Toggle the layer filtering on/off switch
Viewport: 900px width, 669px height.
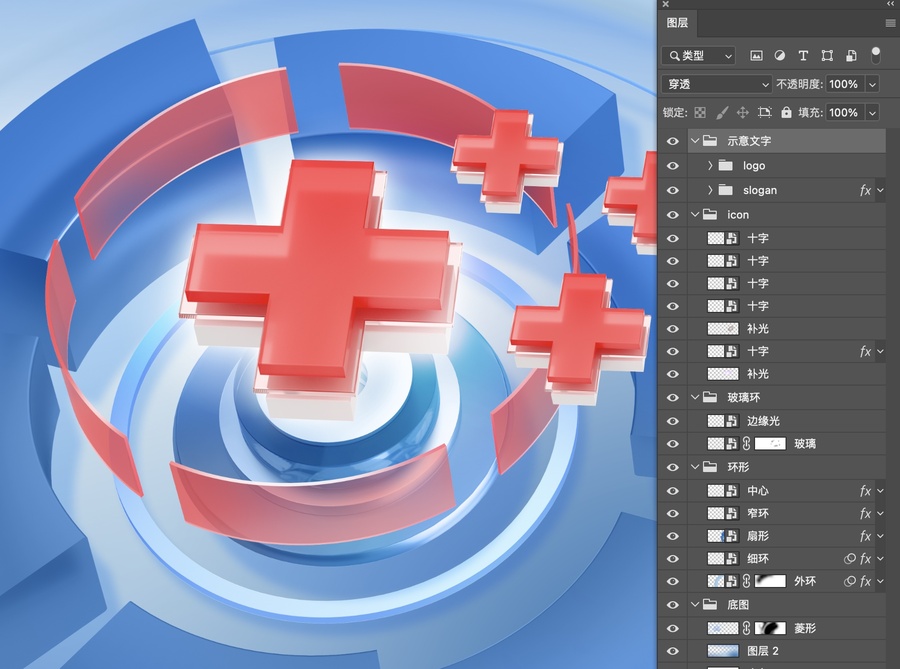pos(875,55)
